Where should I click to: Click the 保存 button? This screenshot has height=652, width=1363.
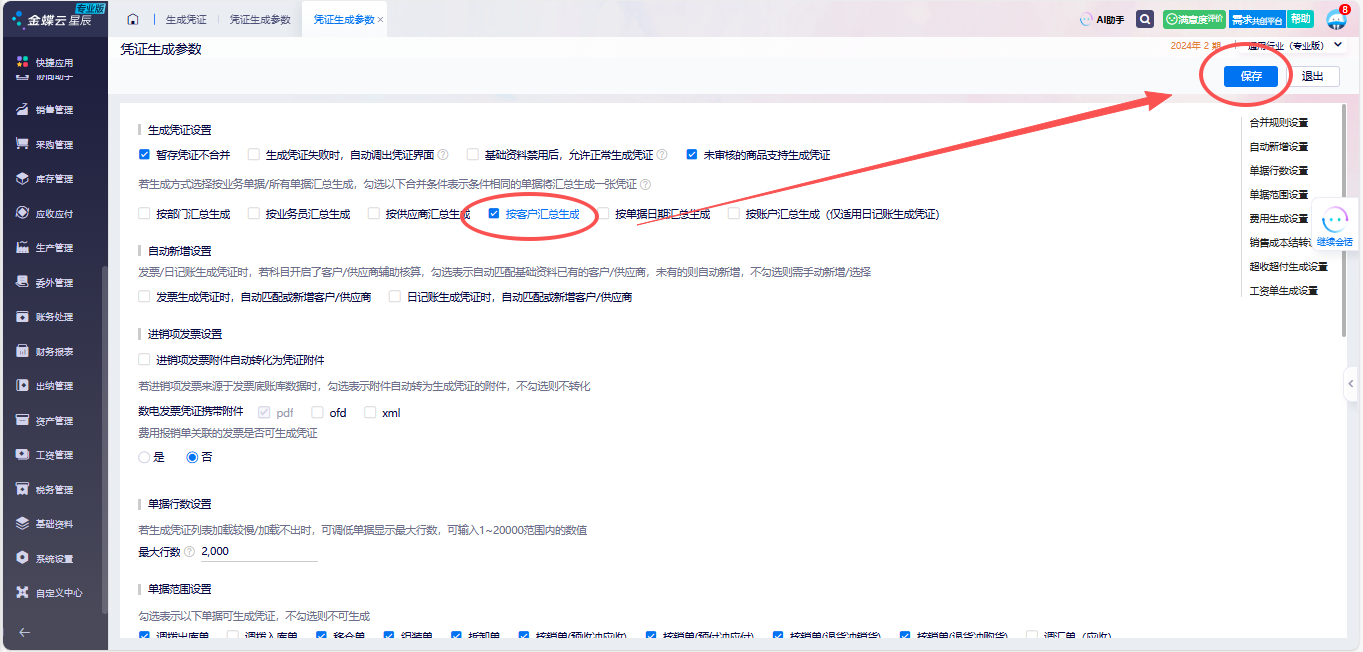point(1250,76)
